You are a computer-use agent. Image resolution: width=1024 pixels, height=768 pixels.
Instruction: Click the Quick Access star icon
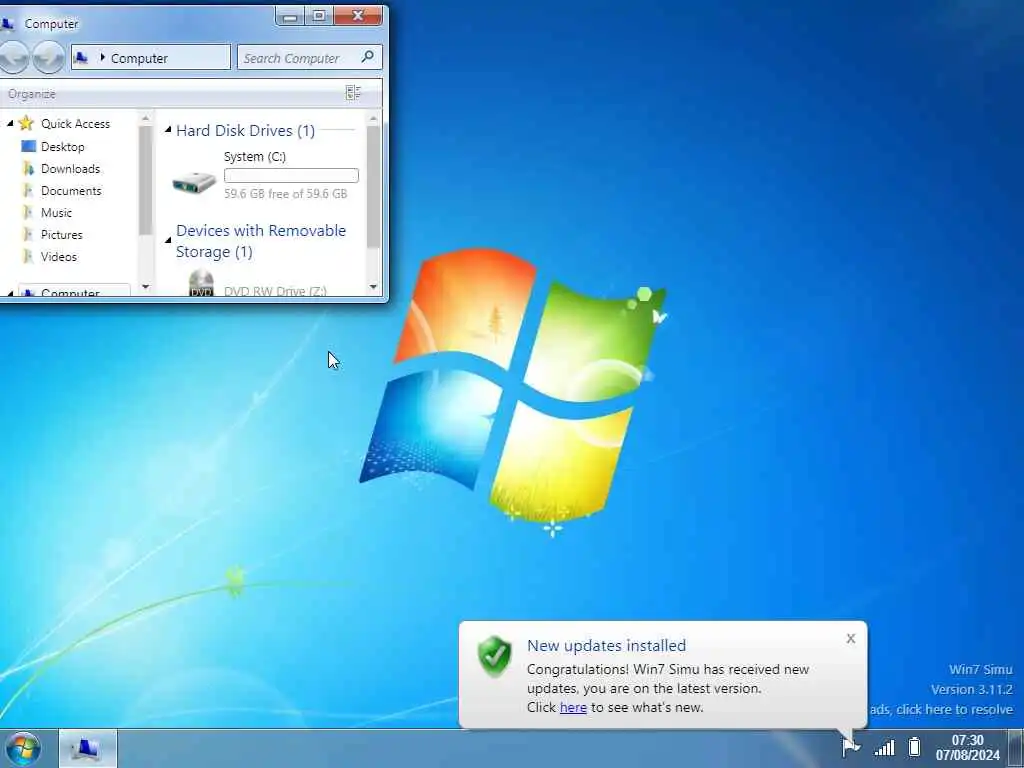26,123
